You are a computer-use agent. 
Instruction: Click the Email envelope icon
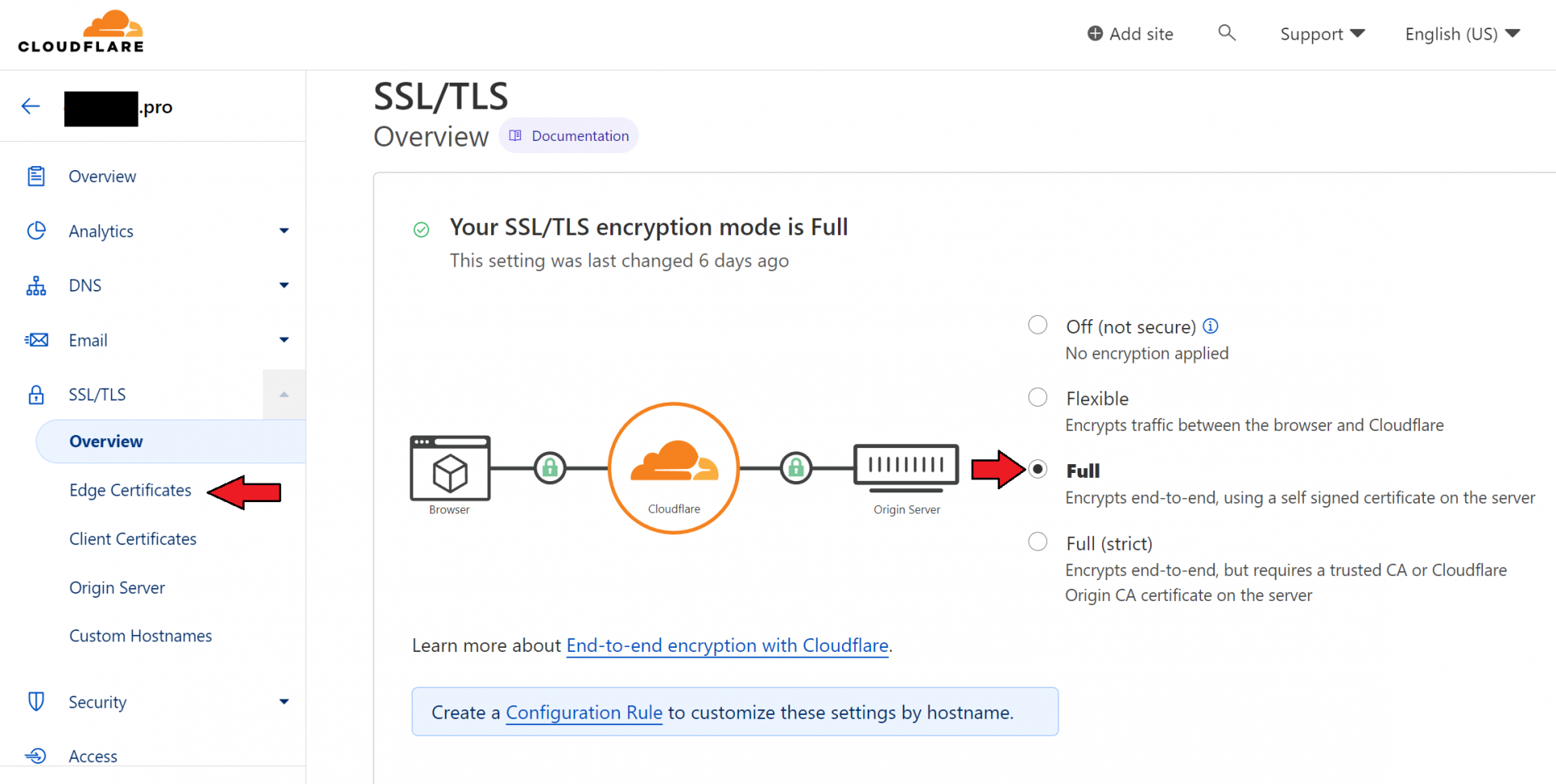[x=36, y=340]
